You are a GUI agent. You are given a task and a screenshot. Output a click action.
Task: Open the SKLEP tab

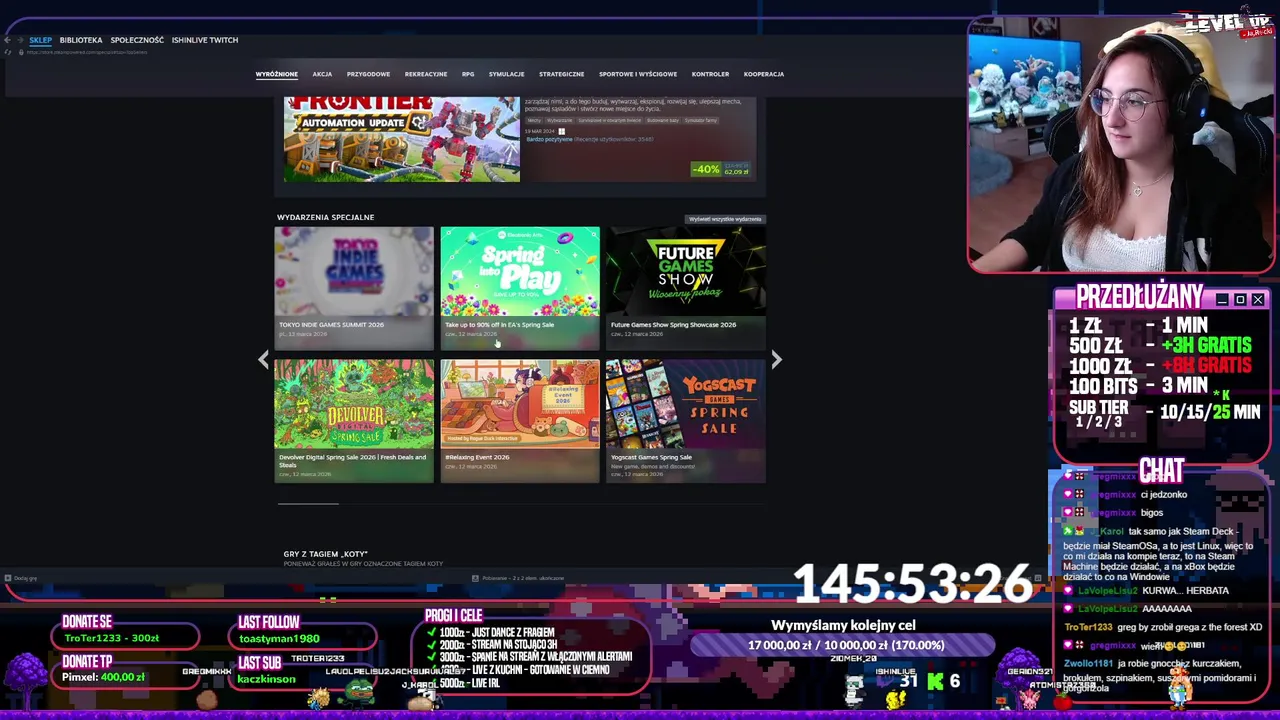(x=40, y=40)
